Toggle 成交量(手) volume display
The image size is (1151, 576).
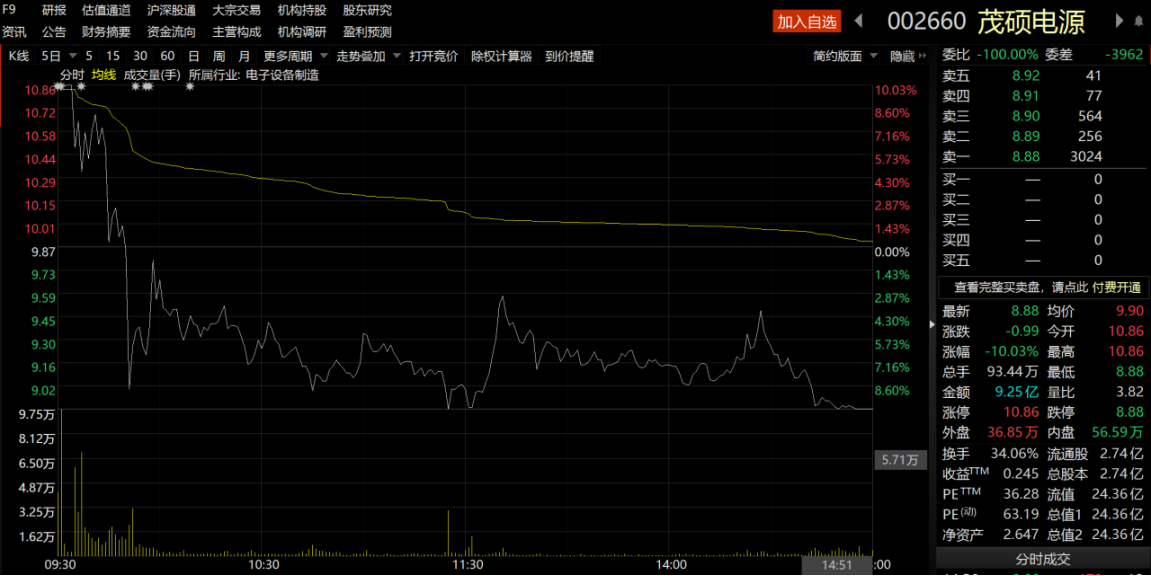[152, 75]
